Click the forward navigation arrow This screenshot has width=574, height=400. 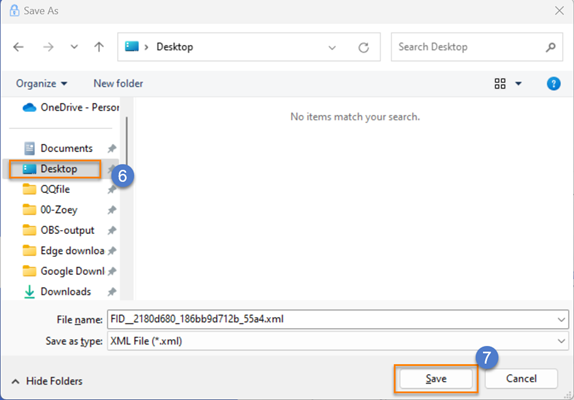pos(48,47)
